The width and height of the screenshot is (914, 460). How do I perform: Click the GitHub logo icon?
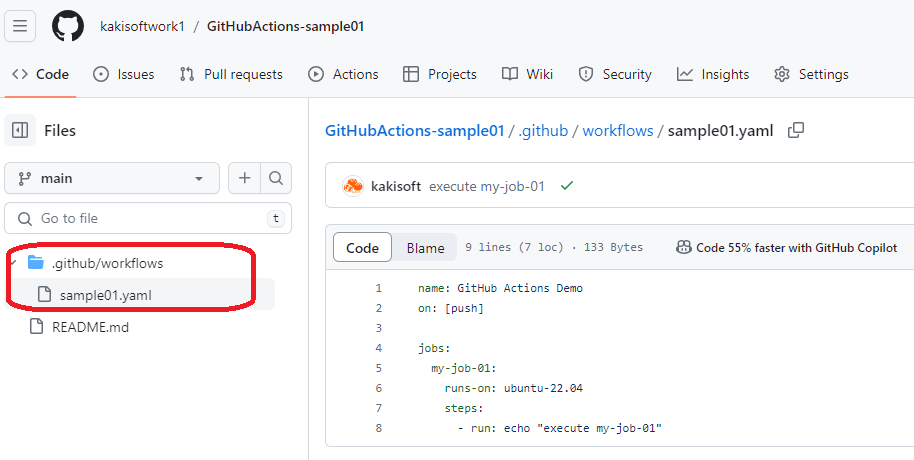coord(68,26)
